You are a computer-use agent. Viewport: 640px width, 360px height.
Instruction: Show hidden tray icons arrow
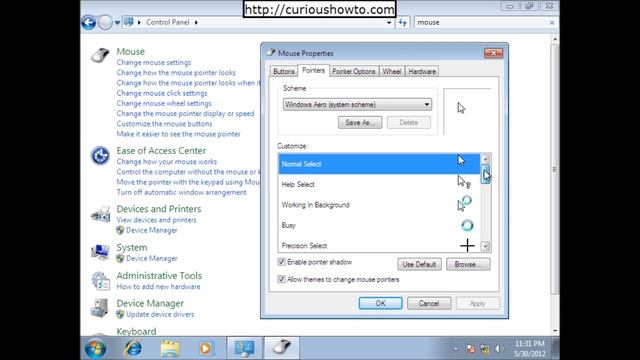tap(456, 349)
